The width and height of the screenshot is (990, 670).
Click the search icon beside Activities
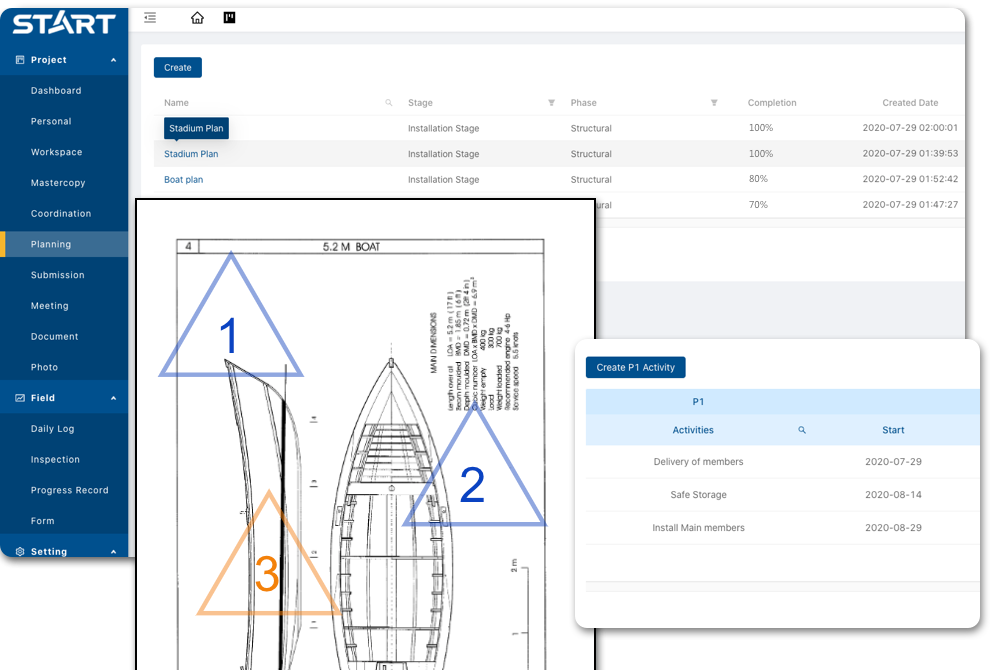802,430
